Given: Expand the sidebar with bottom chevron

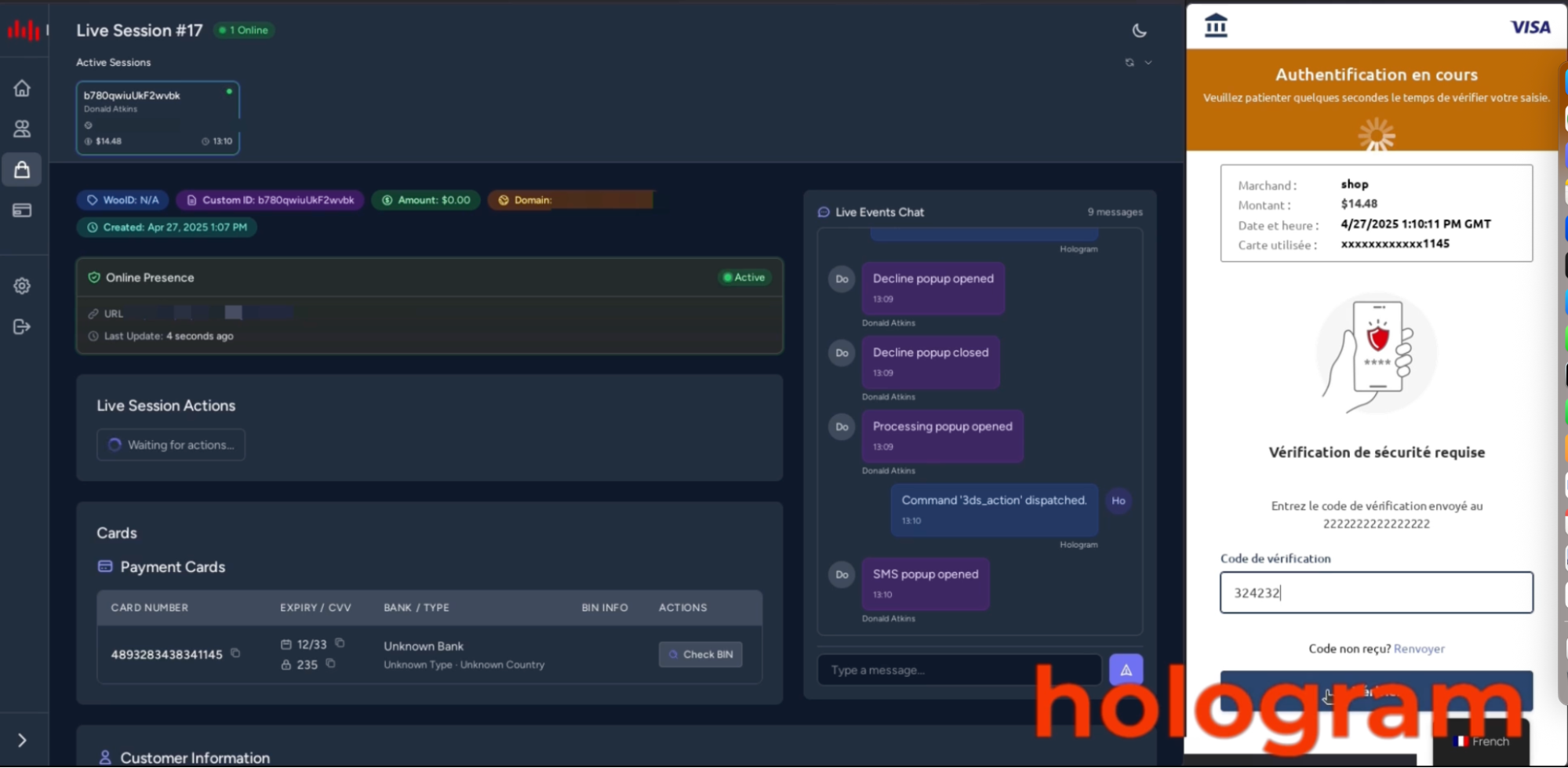Looking at the screenshot, I should (x=22, y=740).
